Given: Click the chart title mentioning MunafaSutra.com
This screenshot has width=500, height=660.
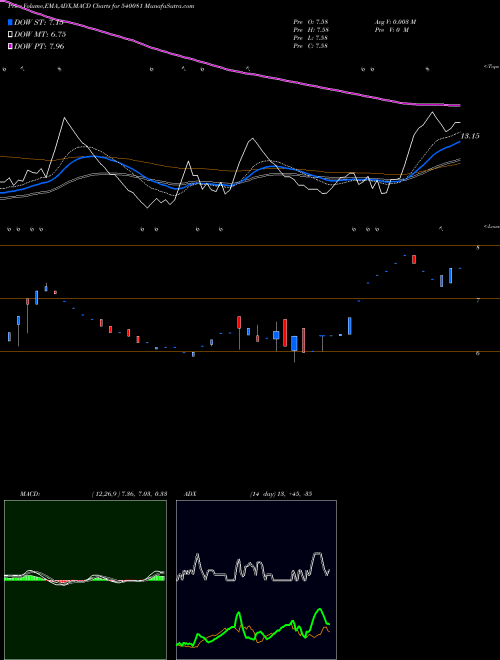Looking at the screenshot, I should (x=101, y=6).
